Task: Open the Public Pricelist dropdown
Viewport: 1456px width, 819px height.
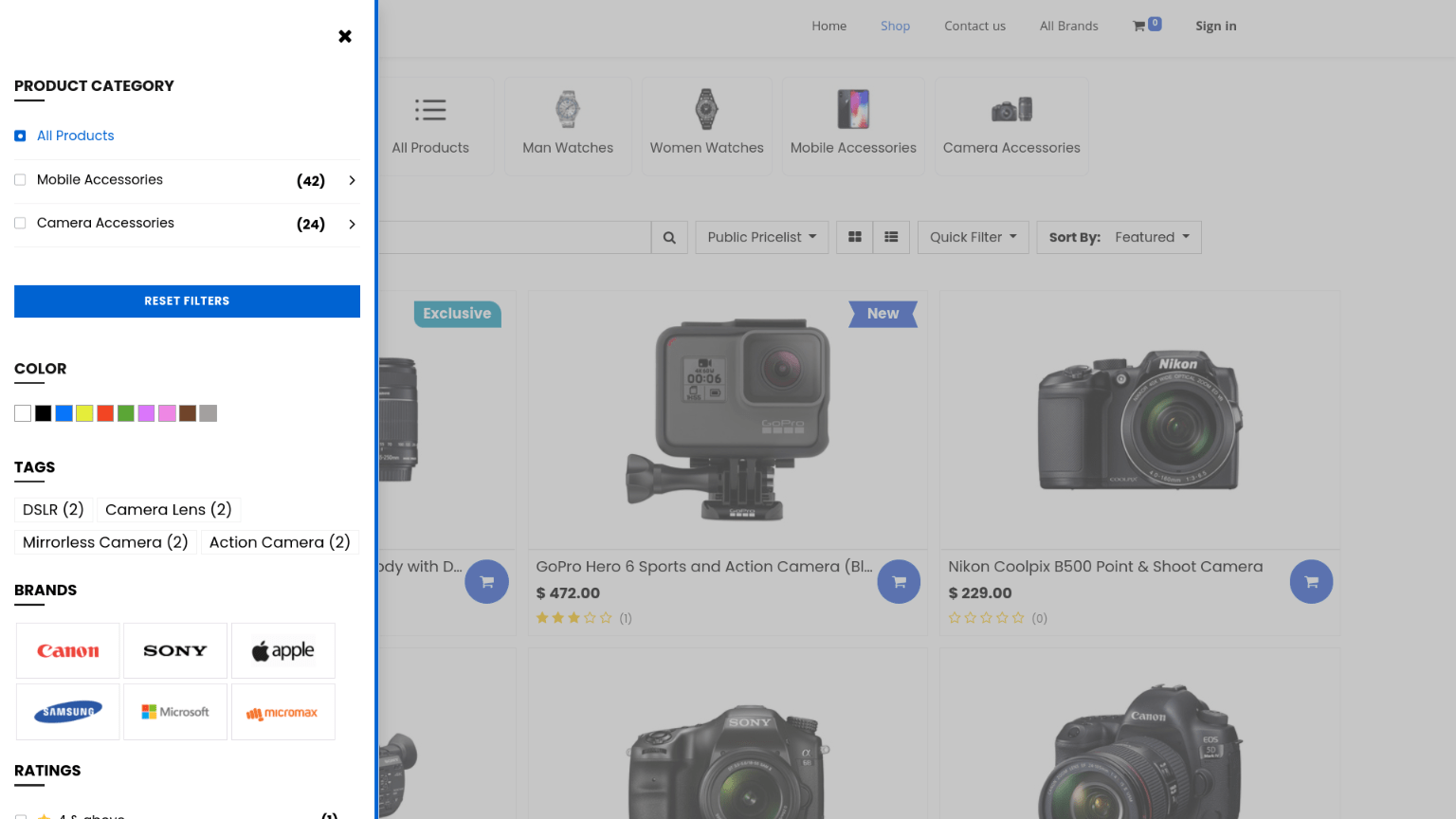Action: (762, 237)
